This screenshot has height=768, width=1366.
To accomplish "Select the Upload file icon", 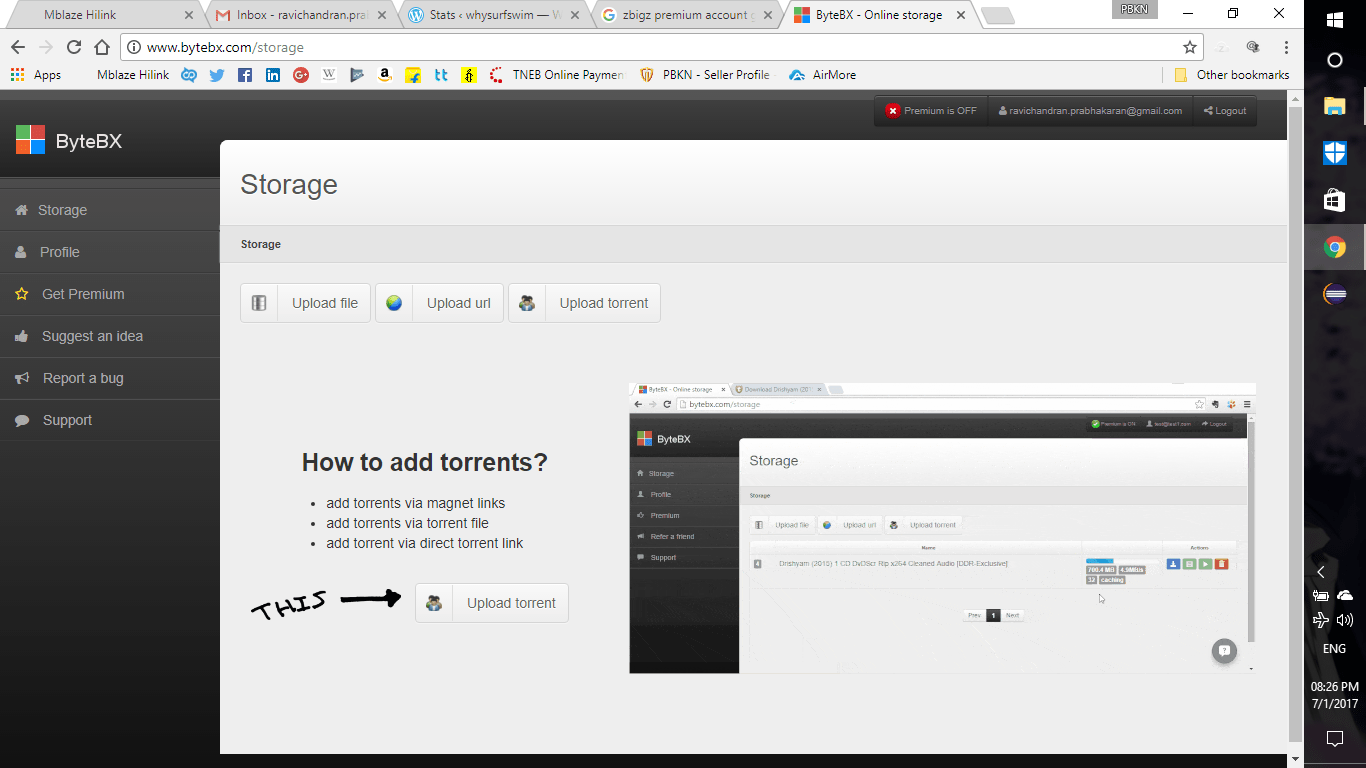I will 258,302.
